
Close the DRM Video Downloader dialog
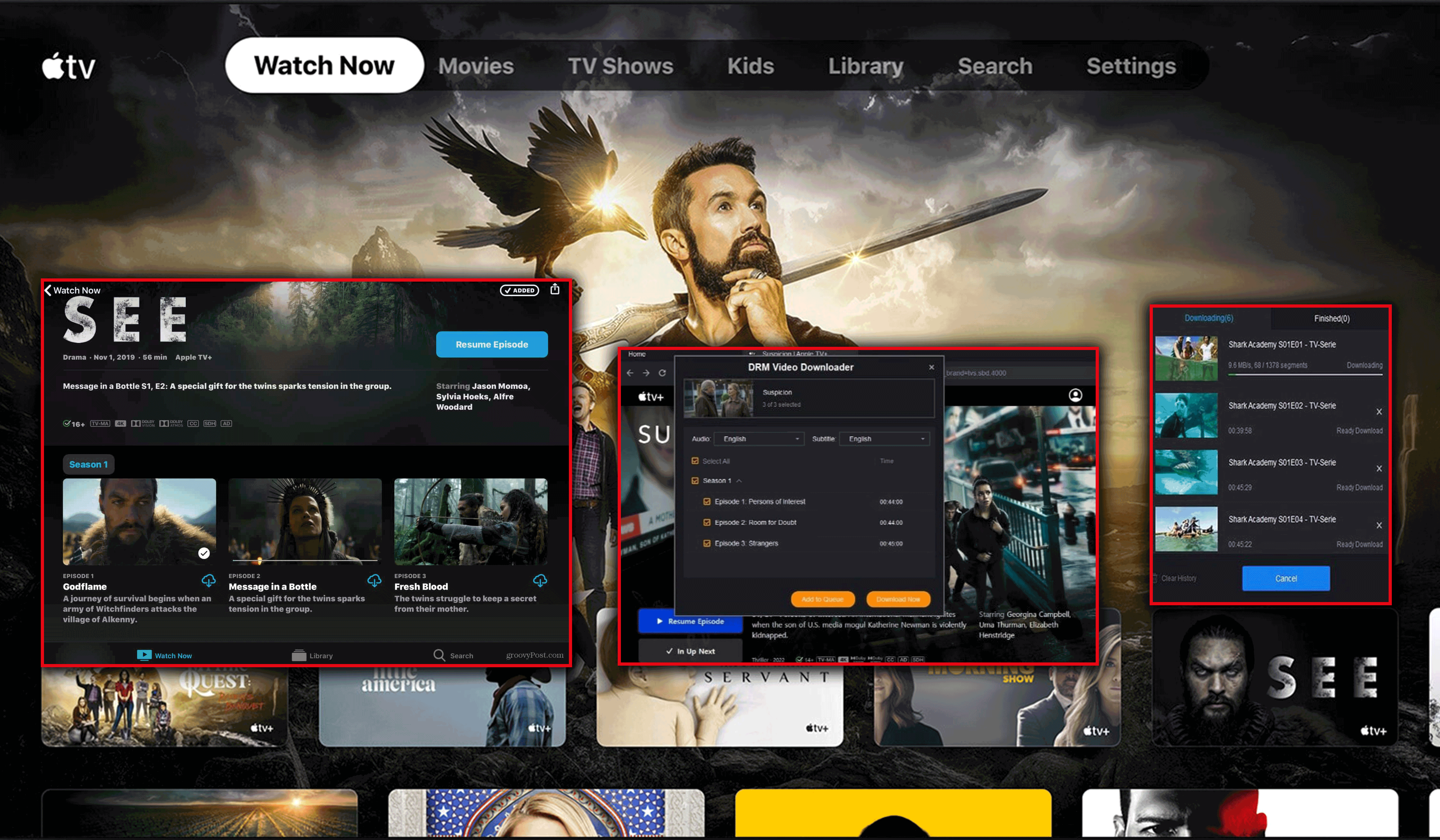coord(932,367)
